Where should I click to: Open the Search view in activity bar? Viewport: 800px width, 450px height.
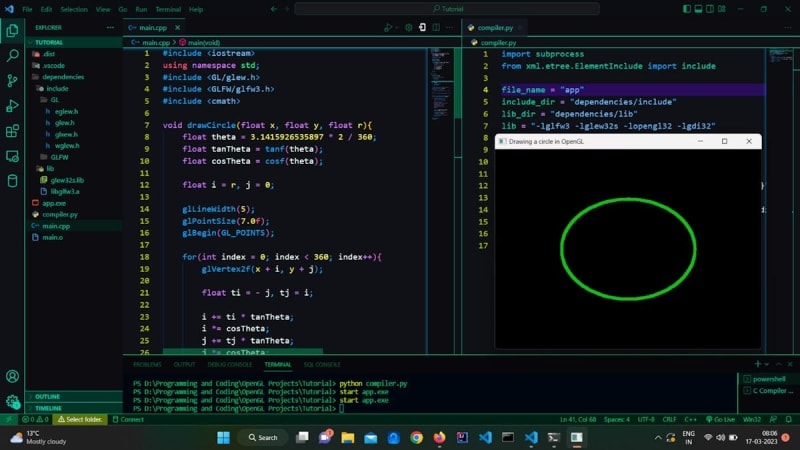pyautogui.click(x=12, y=55)
